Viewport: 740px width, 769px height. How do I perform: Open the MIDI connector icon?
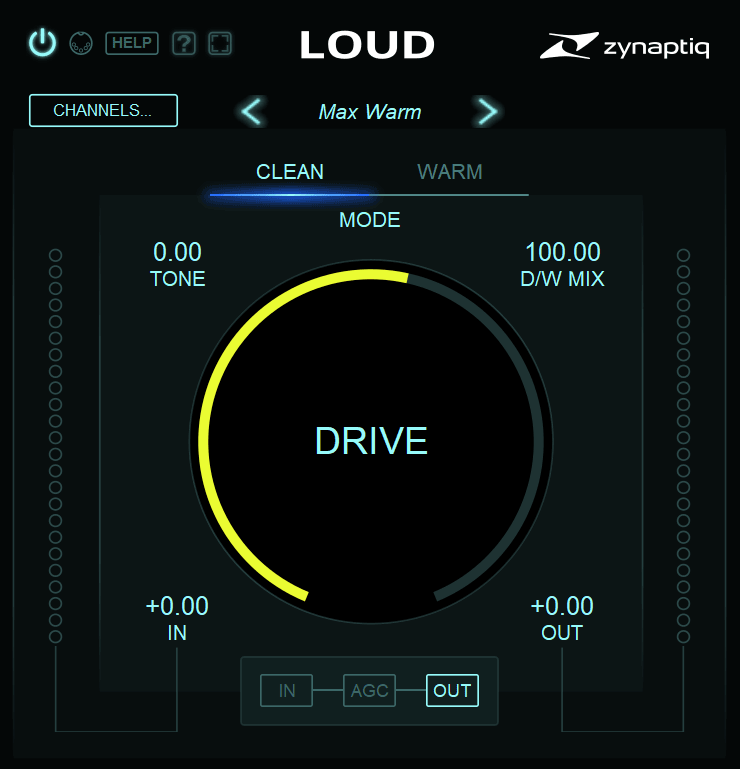click(81, 43)
